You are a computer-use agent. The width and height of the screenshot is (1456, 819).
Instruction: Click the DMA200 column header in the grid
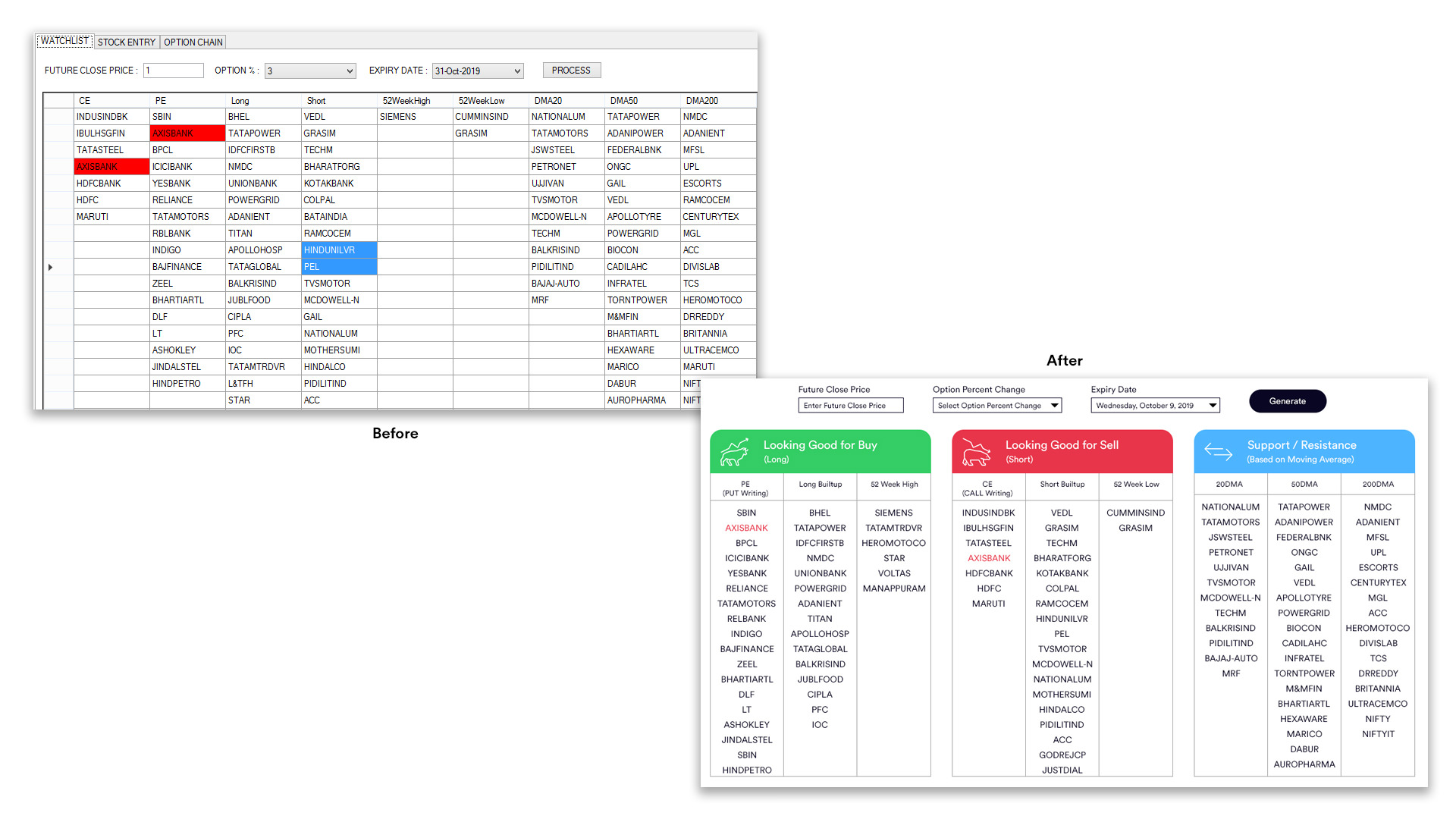tap(702, 101)
